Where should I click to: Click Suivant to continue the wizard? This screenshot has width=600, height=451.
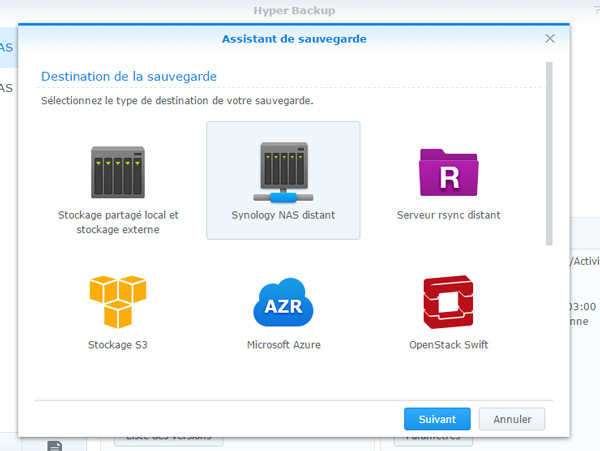pyautogui.click(x=437, y=419)
